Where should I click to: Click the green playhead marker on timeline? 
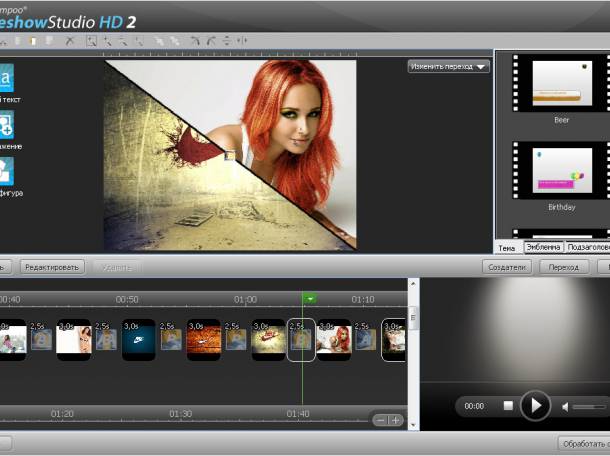coord(310,298)
